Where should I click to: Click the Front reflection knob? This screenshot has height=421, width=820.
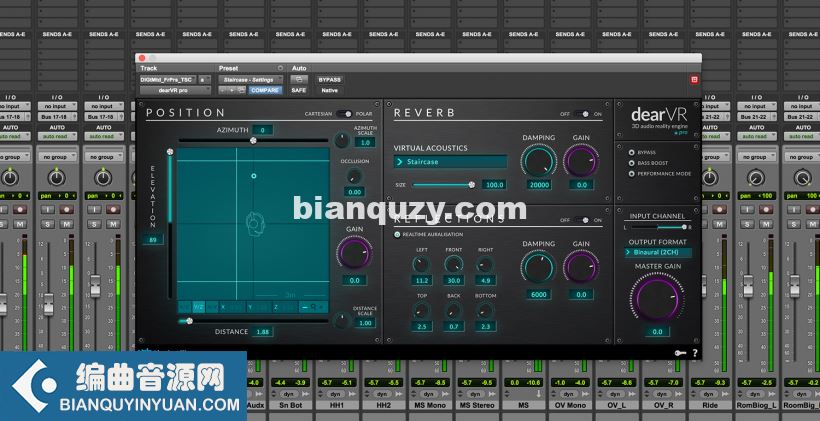click(453, 264)
